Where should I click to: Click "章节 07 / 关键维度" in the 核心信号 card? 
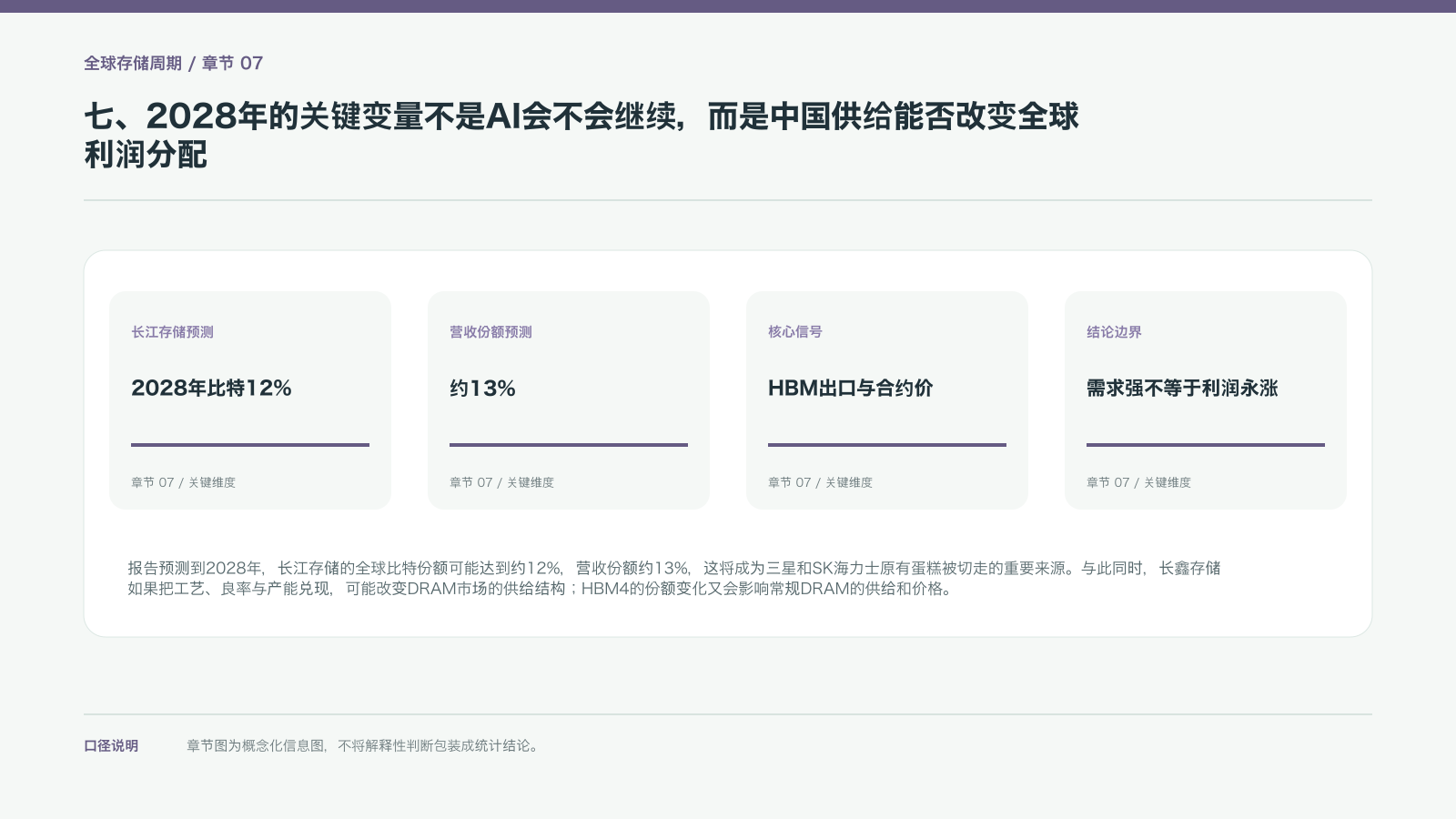[820, 482]
